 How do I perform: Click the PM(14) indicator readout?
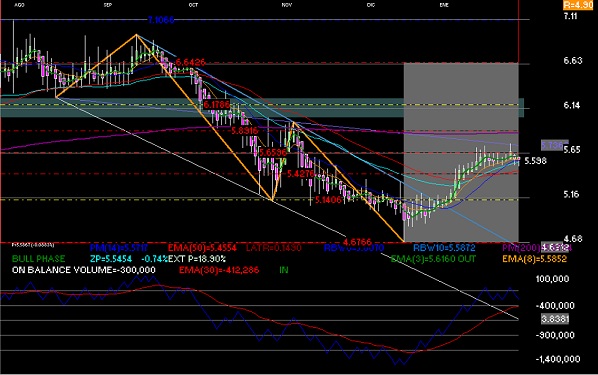(119, 248)
